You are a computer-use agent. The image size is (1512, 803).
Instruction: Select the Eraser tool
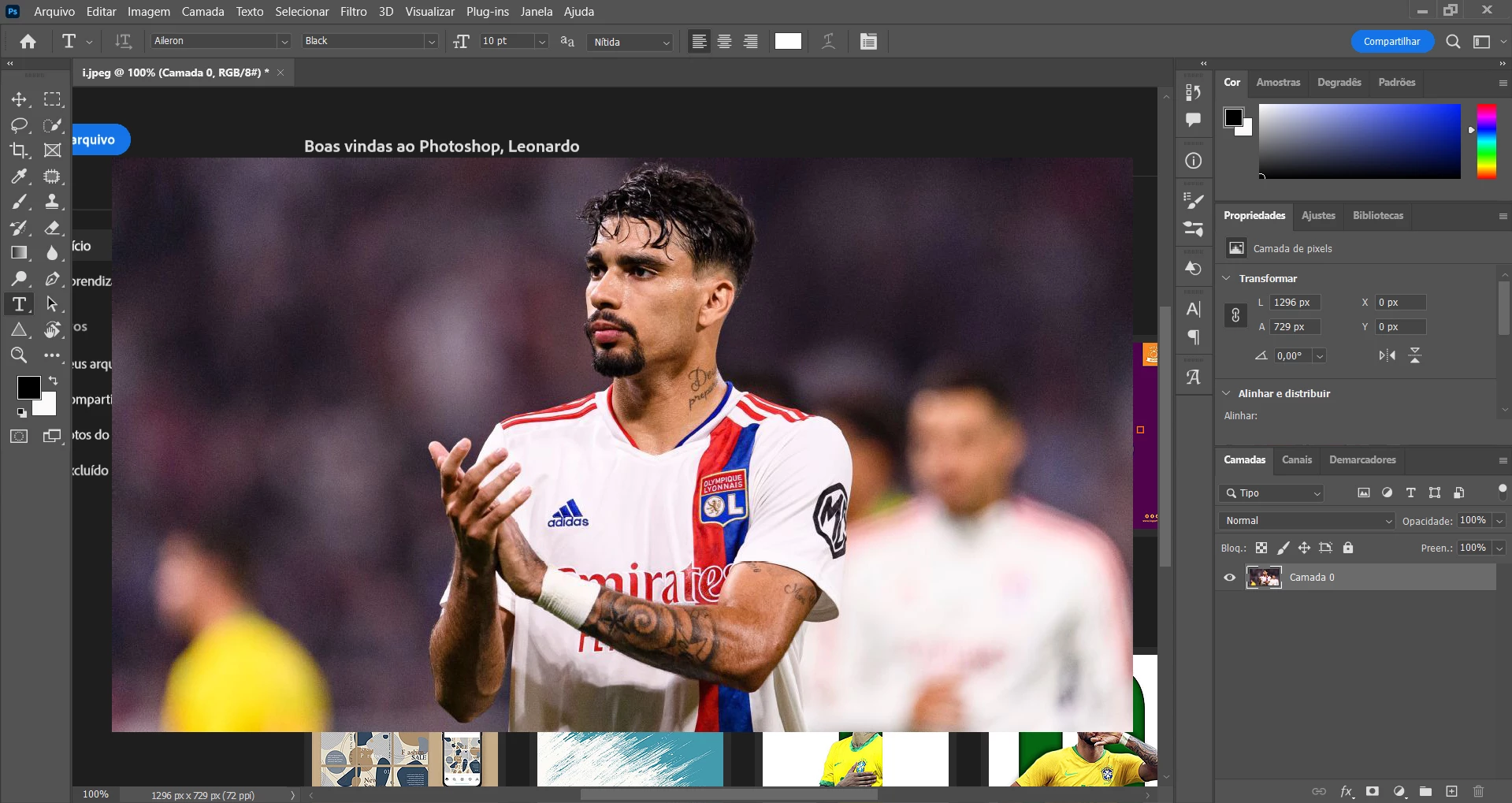pyautogui.click(x=52, y=228)
